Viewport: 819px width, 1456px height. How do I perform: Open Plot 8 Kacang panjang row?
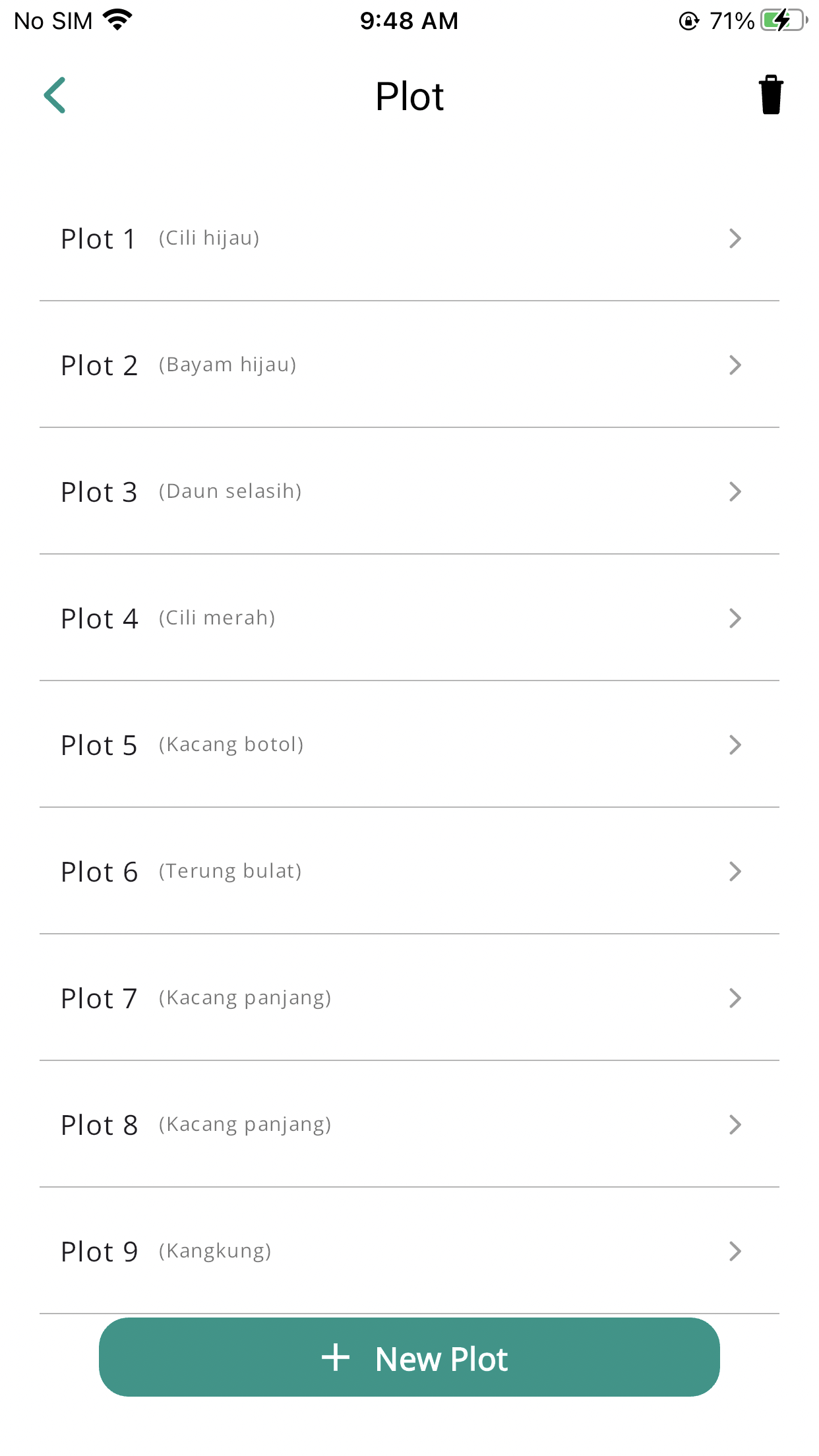point(409,1124)
